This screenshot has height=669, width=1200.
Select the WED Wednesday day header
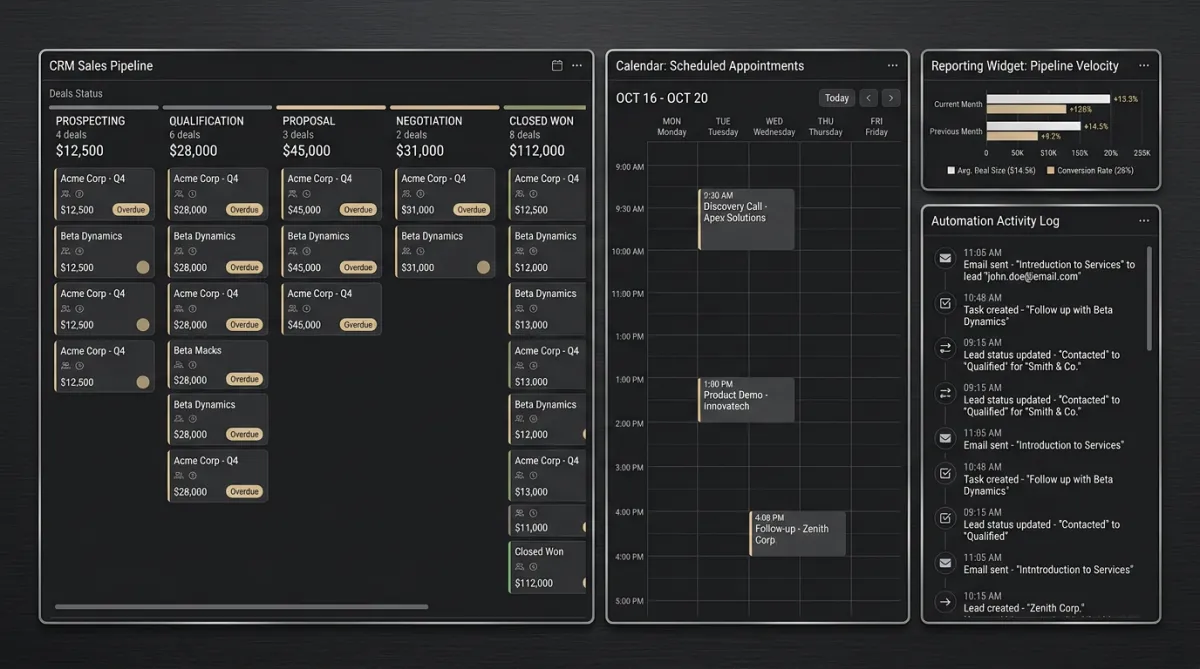774,127
